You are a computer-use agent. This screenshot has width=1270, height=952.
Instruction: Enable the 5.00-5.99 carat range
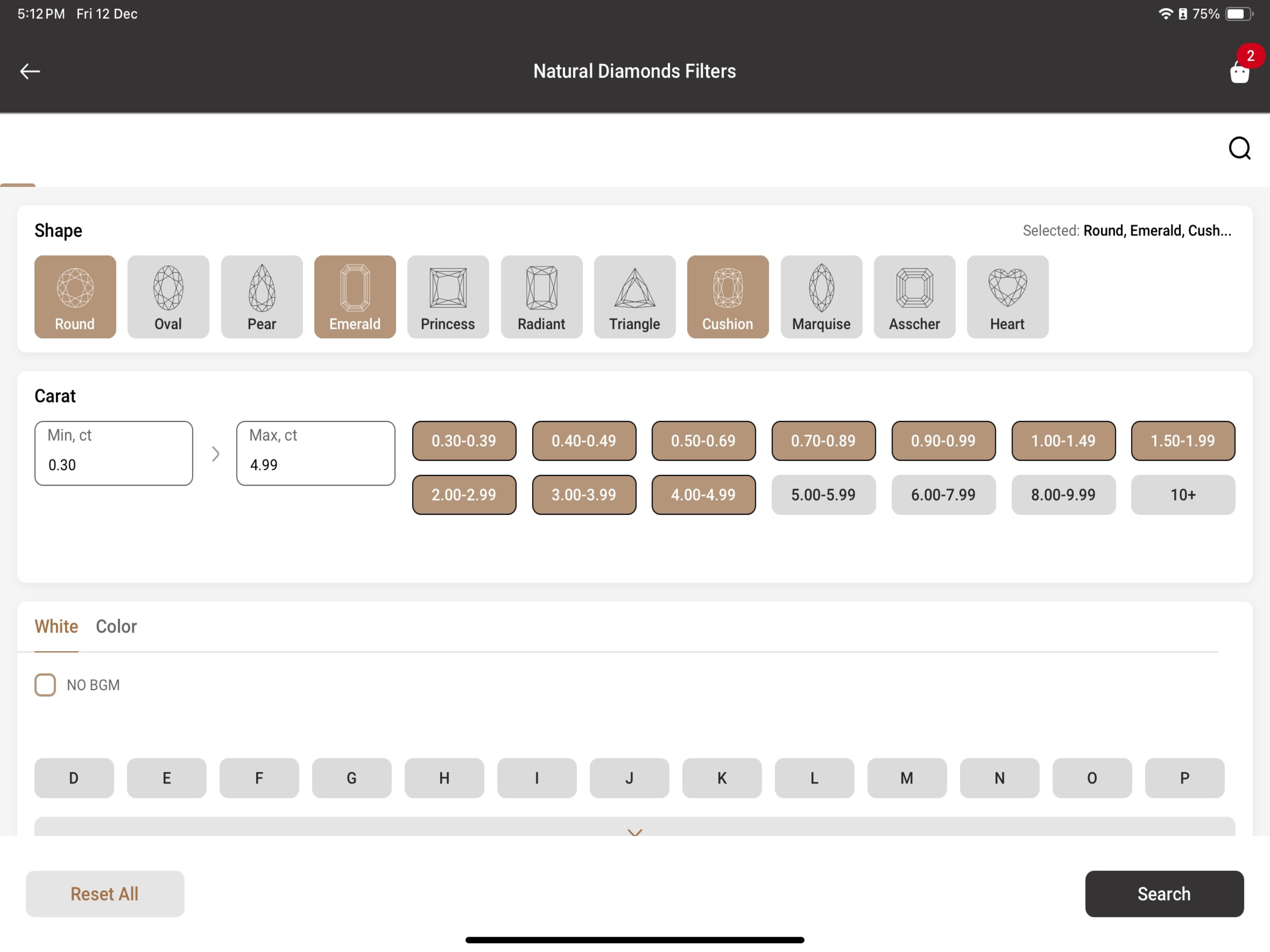pyautogui.click(x=823, y=495)
